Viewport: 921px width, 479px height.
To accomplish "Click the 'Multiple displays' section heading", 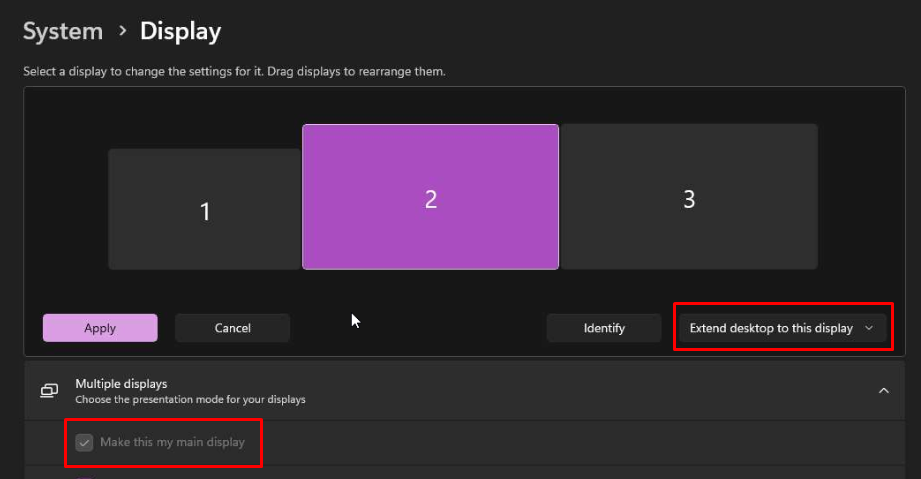I will (121, 383).
